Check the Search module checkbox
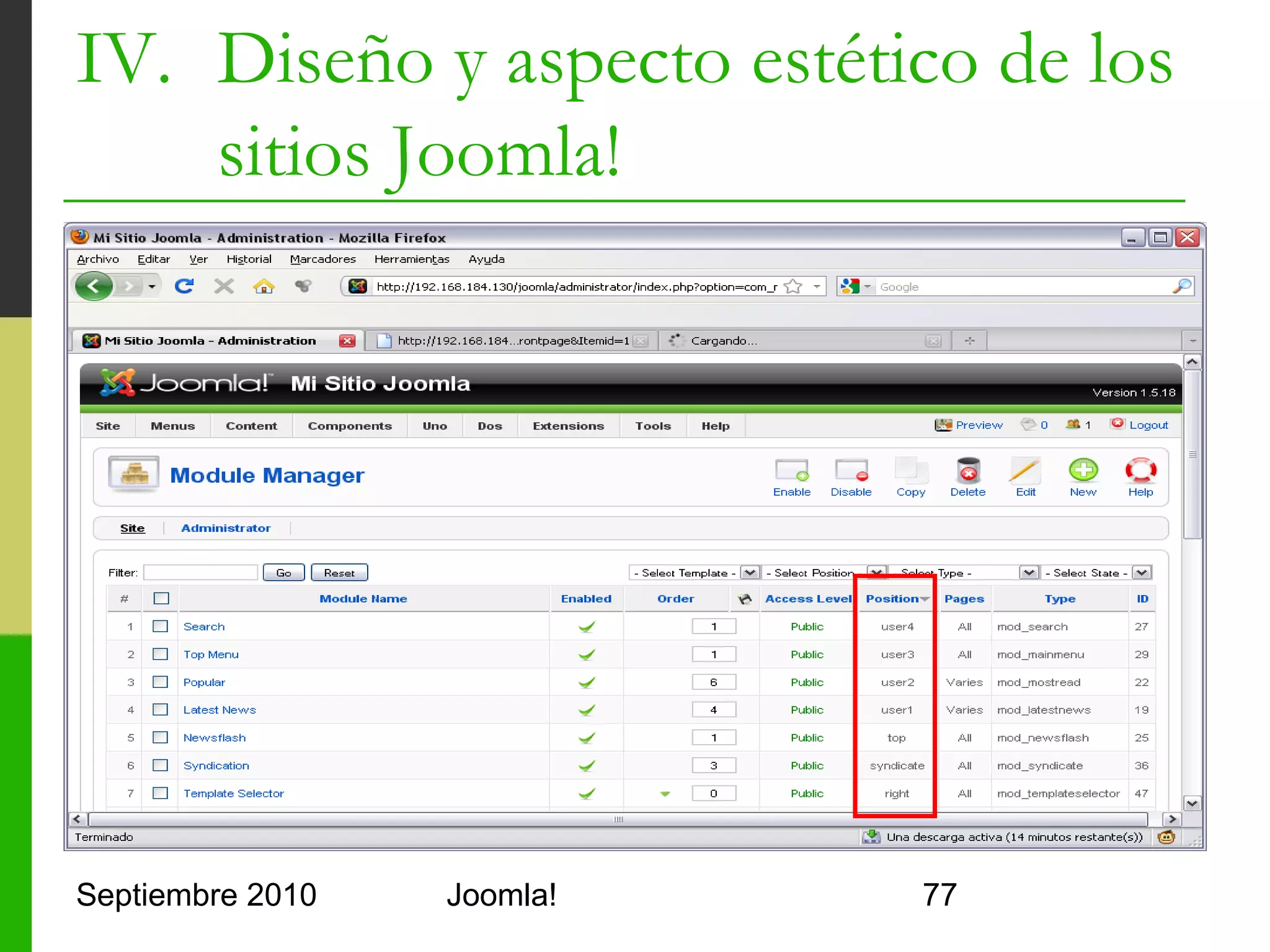The width and height of the screenshot is (1270, 952). [x=160, y=627]
